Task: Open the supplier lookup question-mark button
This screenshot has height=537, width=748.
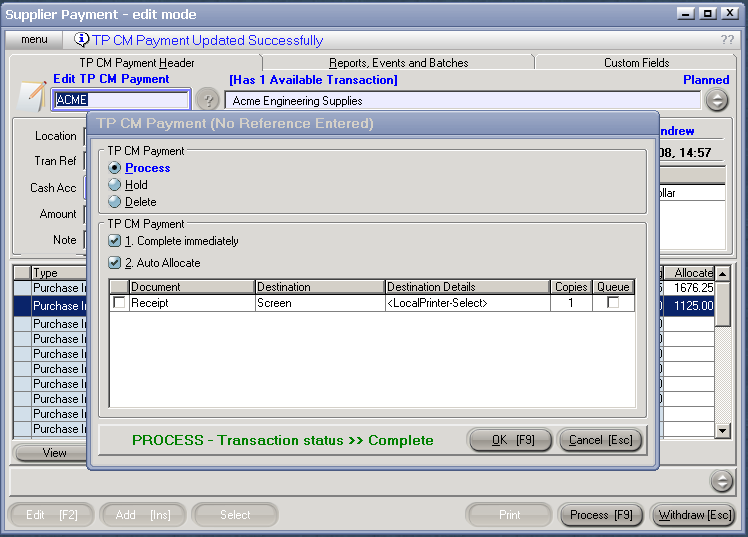Action: tap(208, 100)
